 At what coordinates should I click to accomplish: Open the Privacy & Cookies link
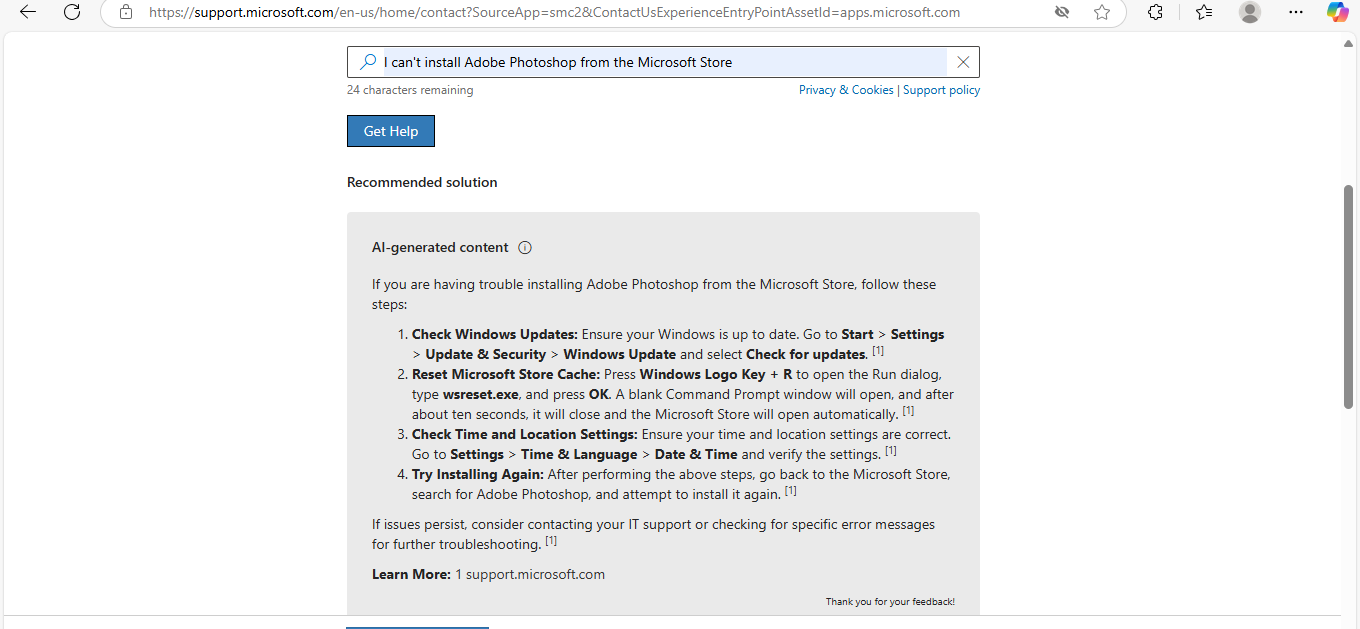[x=845, y=89]
